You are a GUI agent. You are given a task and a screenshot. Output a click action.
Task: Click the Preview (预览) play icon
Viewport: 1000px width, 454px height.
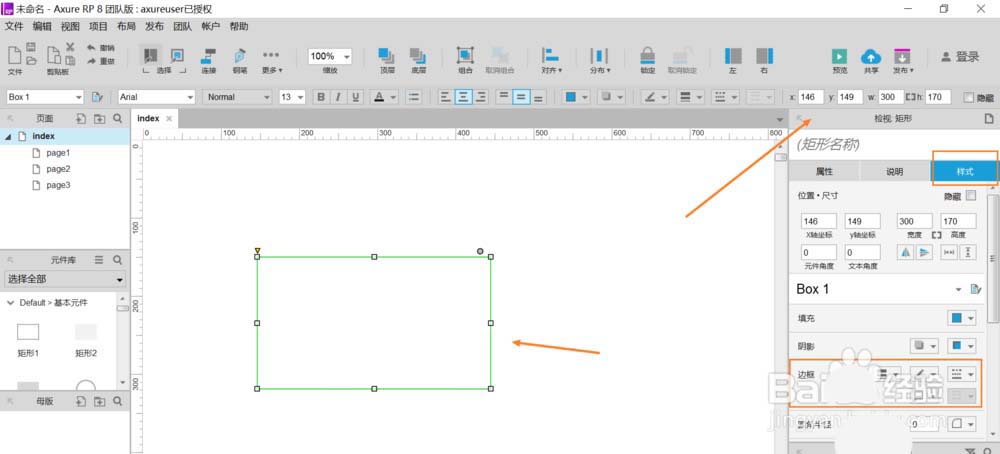coord(840,56)
